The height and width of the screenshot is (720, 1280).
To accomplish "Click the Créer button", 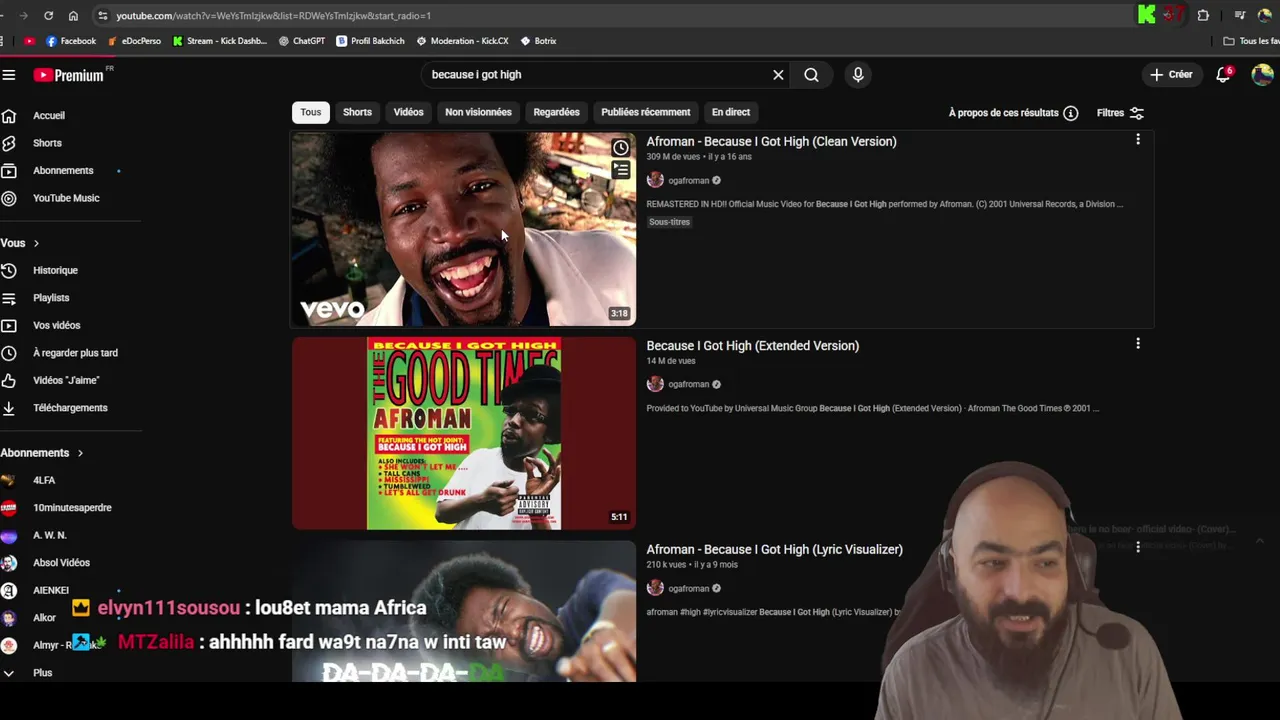I will click(x=1171, y=75).
